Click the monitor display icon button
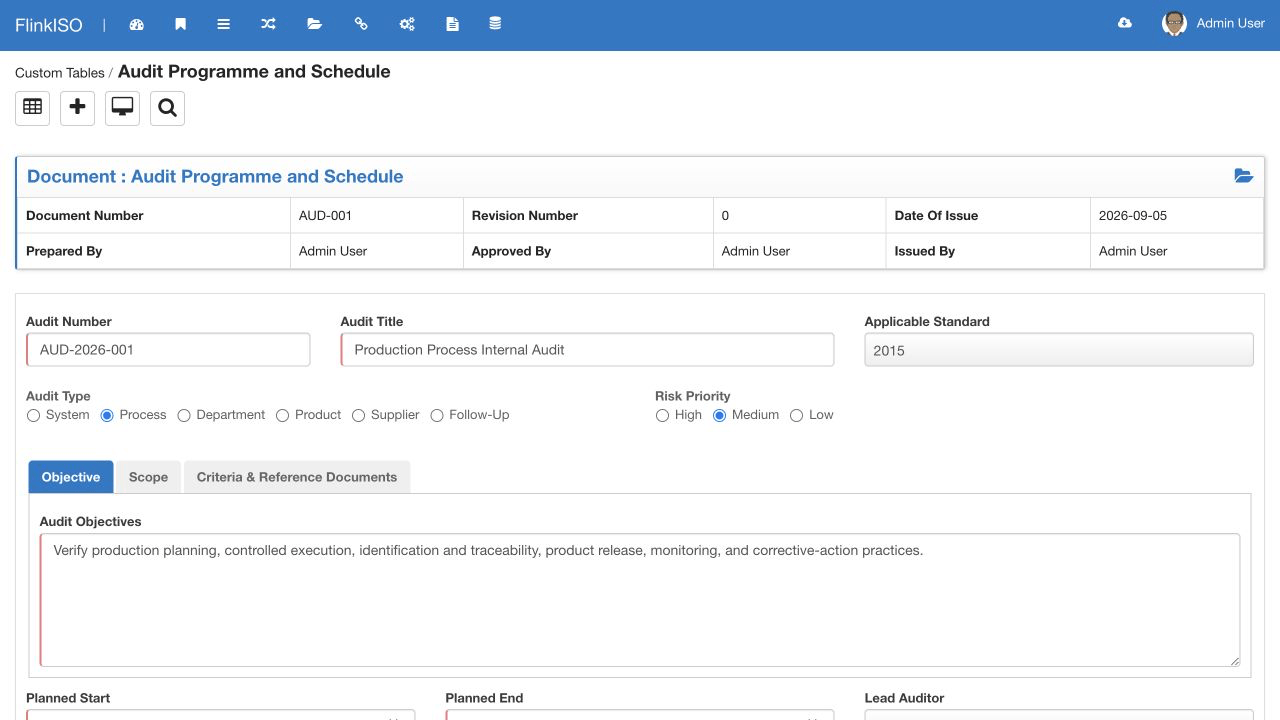The image size is (1280, 720). pyautogui.click(x=122, y=108)
